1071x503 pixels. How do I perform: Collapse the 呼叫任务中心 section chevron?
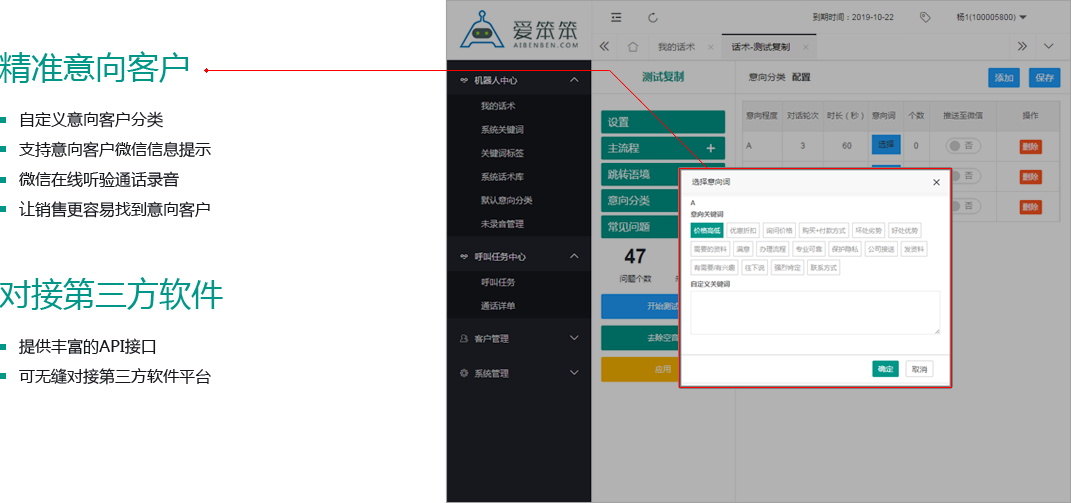point(574,256)
